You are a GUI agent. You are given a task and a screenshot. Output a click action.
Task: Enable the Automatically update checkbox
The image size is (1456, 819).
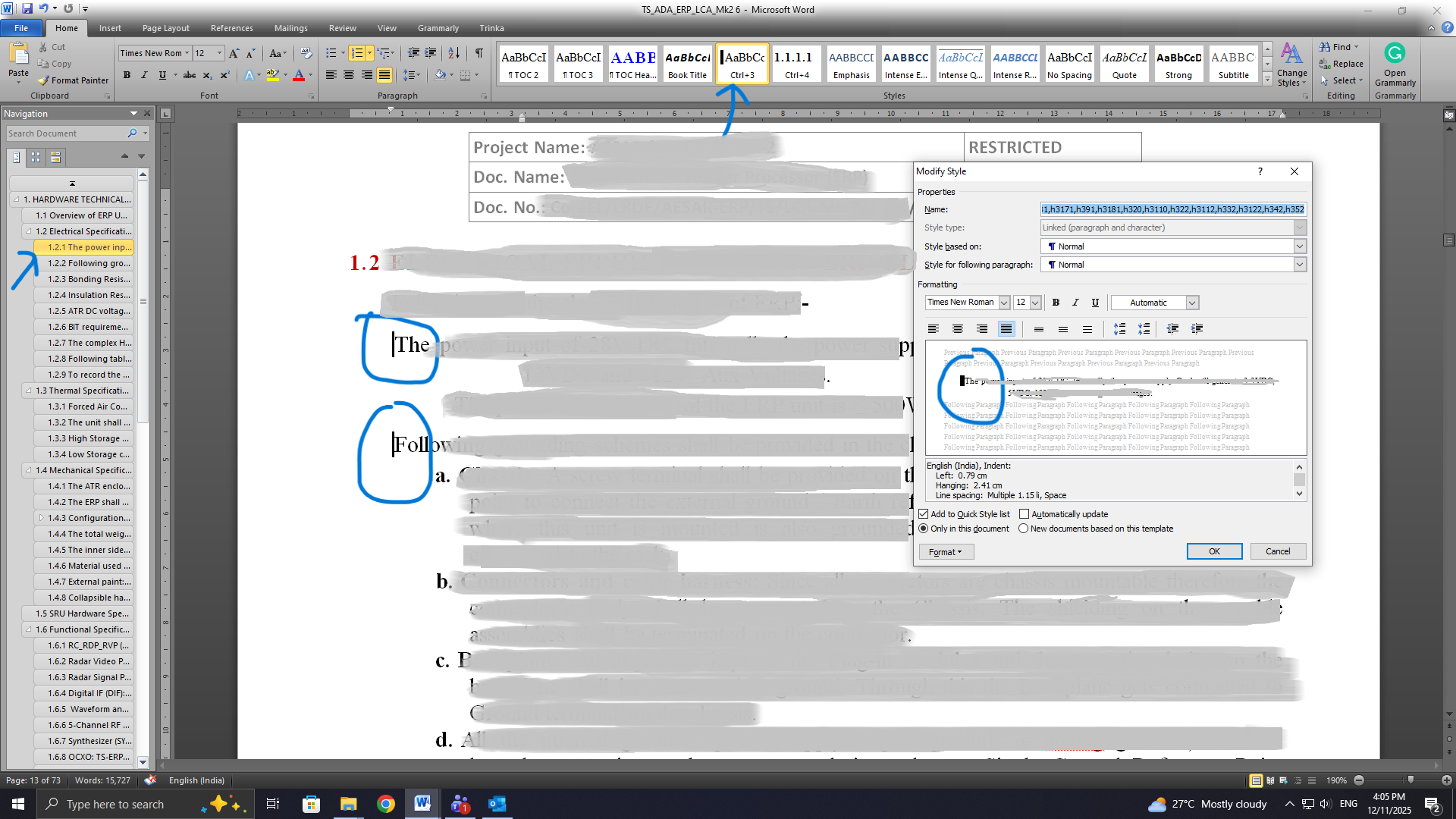point(1024,514)
